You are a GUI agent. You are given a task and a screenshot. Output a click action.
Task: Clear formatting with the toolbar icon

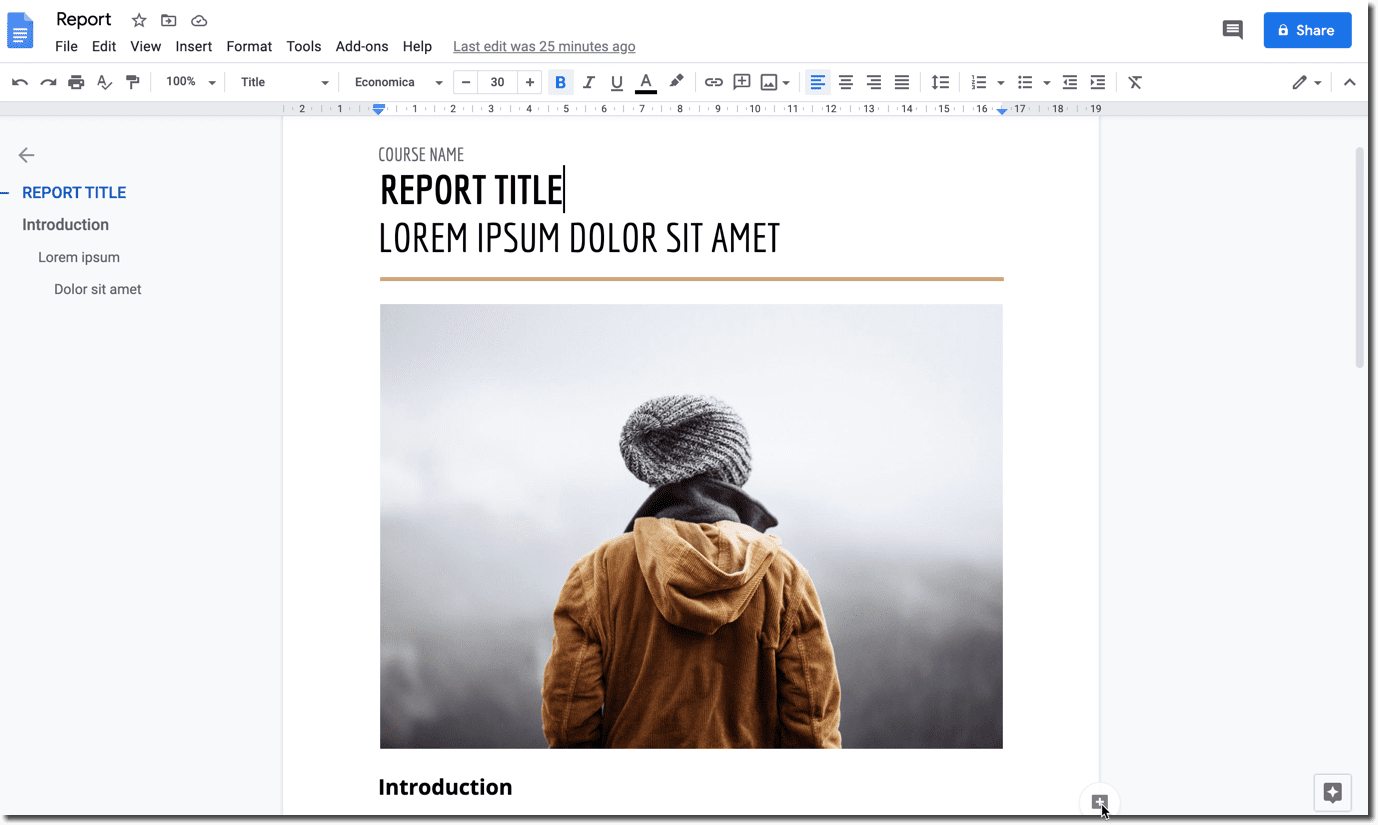pyautogui.click(x=1135, y=82)
